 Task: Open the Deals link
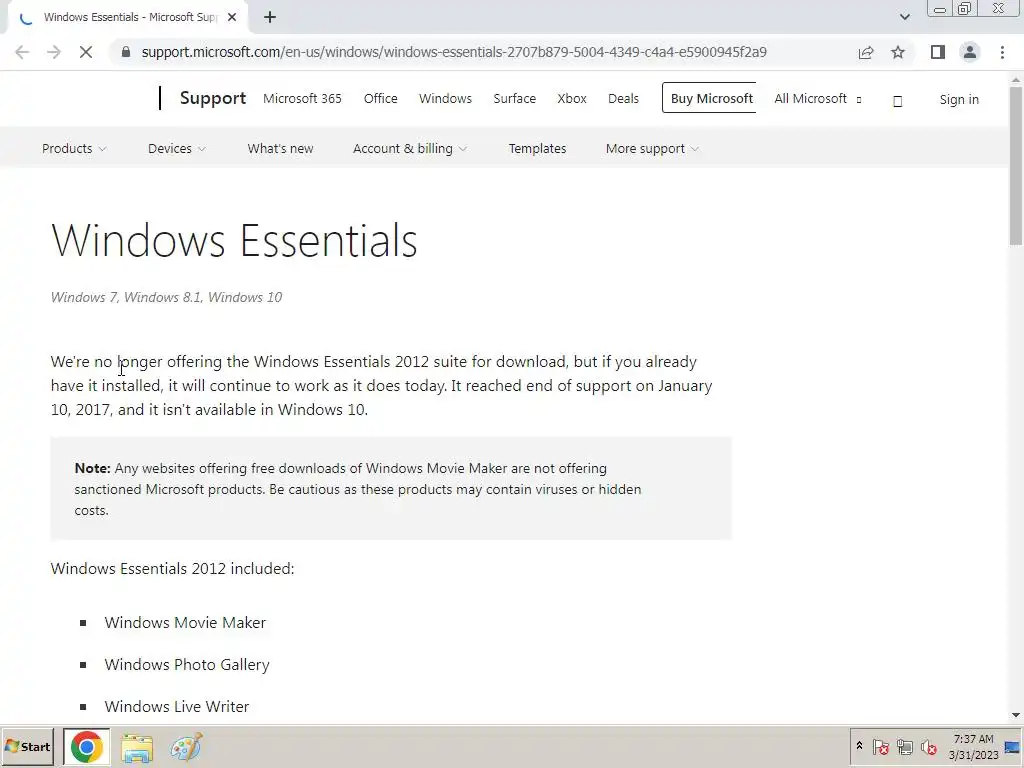click(623, 99)
